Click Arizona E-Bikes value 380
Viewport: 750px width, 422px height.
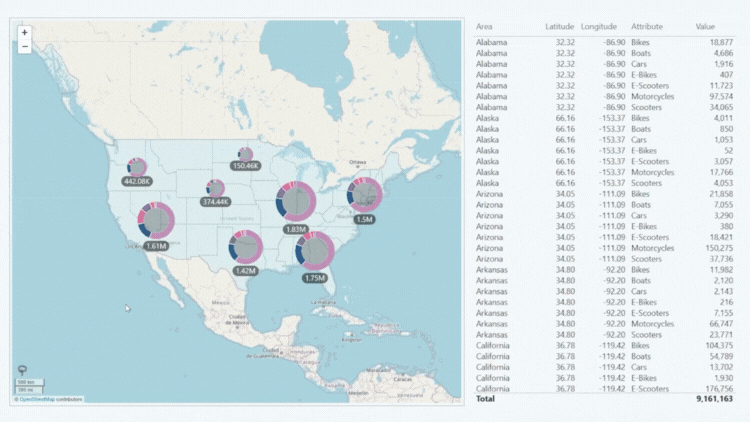(x=726, y=226)
